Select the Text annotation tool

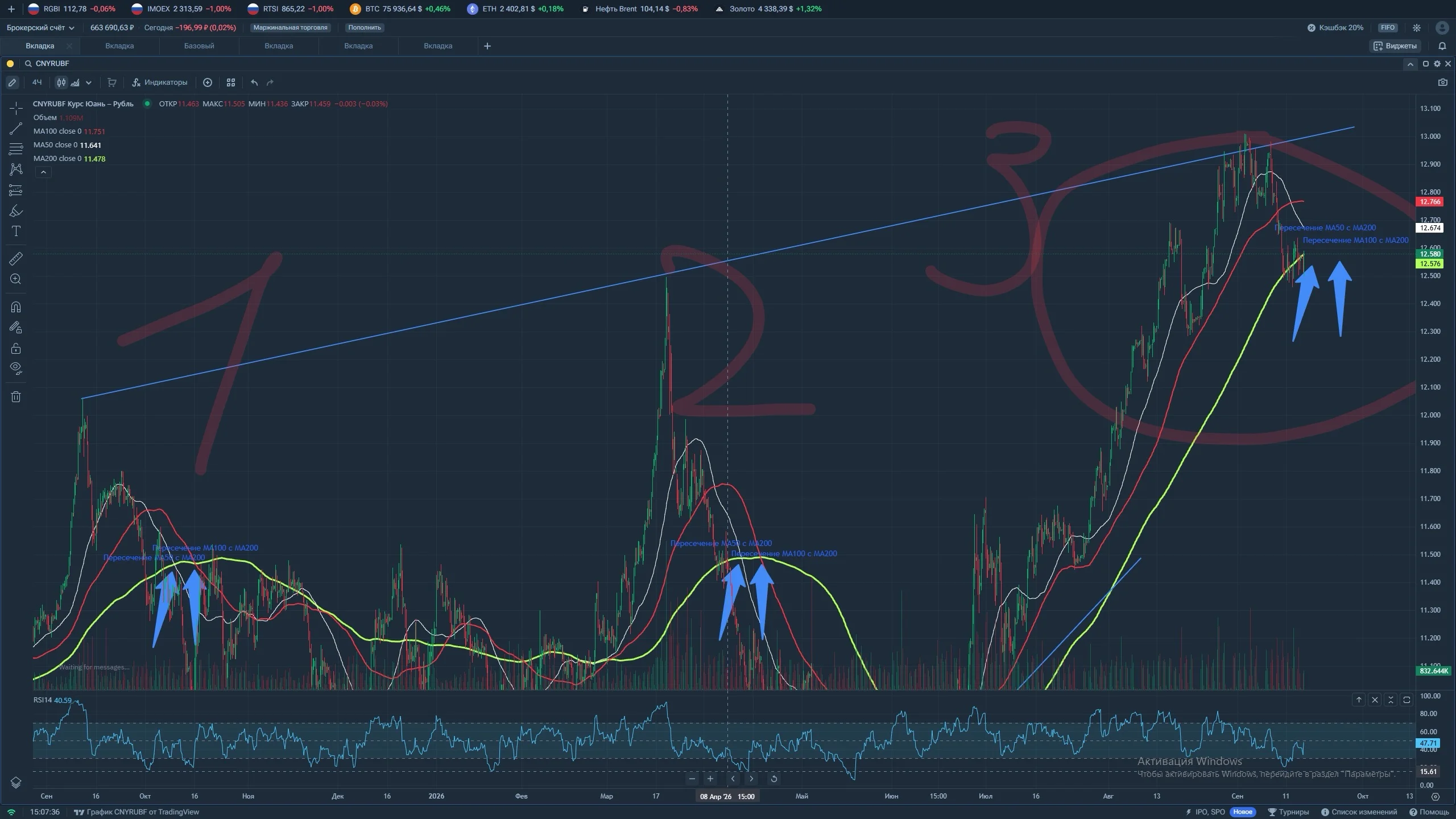click(x=16, y=231)
